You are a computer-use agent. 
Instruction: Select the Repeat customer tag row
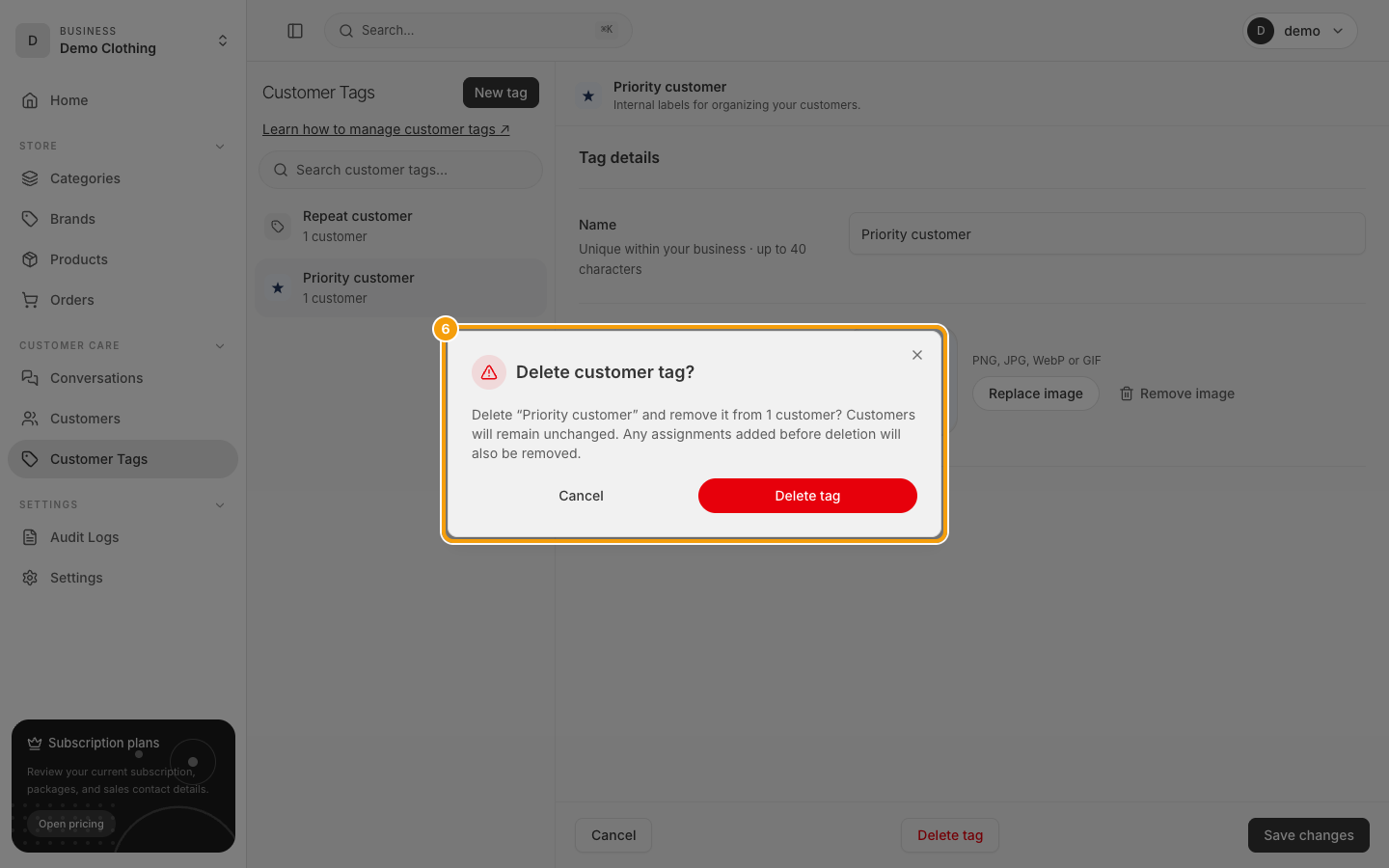401,226
